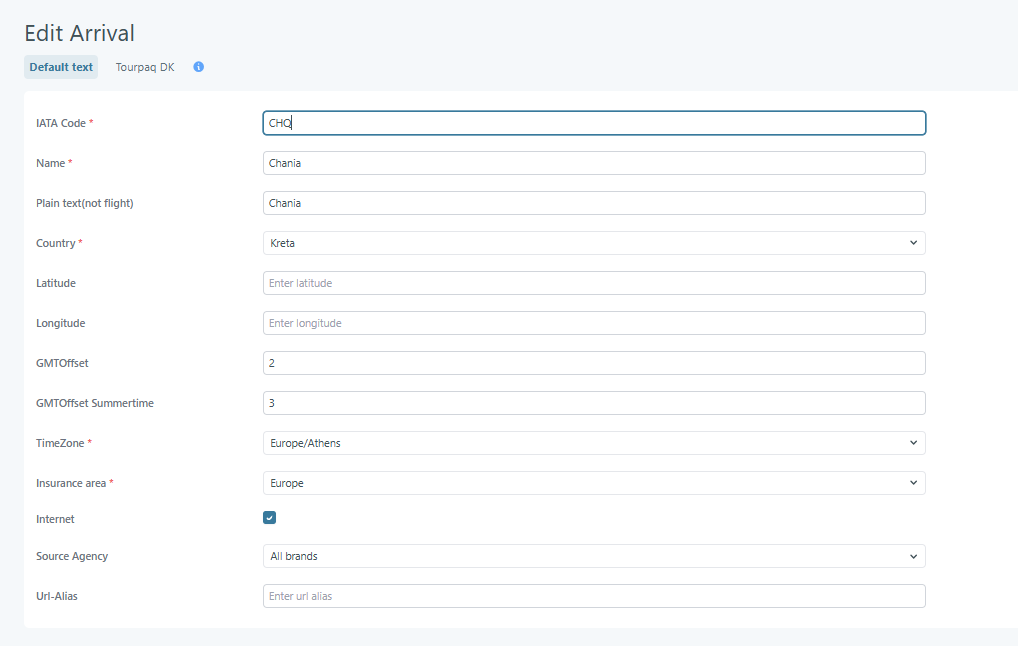Expand the Country dropdown showing Kreta
The height and width of the screenshot is (646, 1018).
[x=593, y=243]
